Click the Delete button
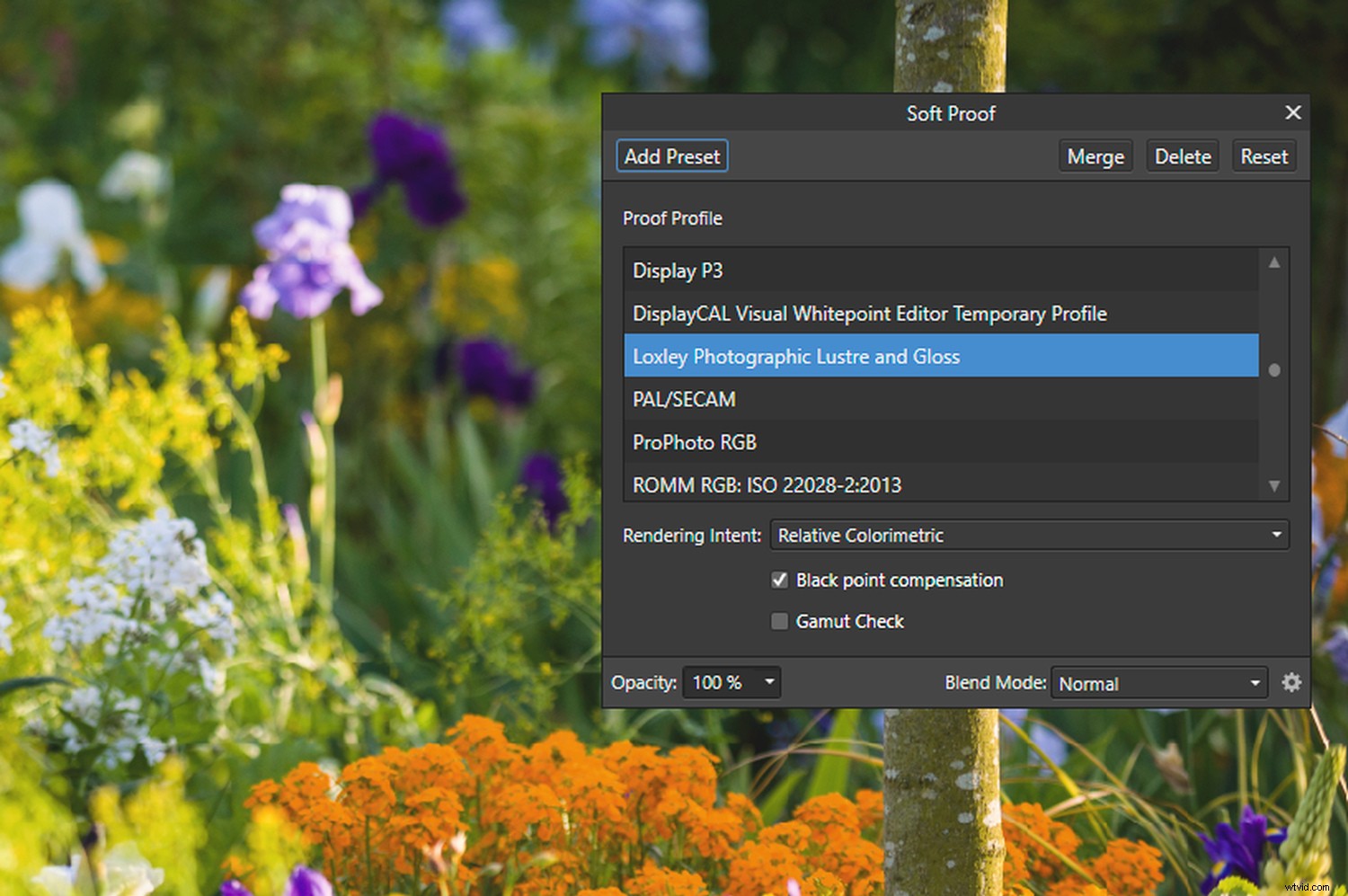Screen dimensions: 1348x896 point(1182,155)
